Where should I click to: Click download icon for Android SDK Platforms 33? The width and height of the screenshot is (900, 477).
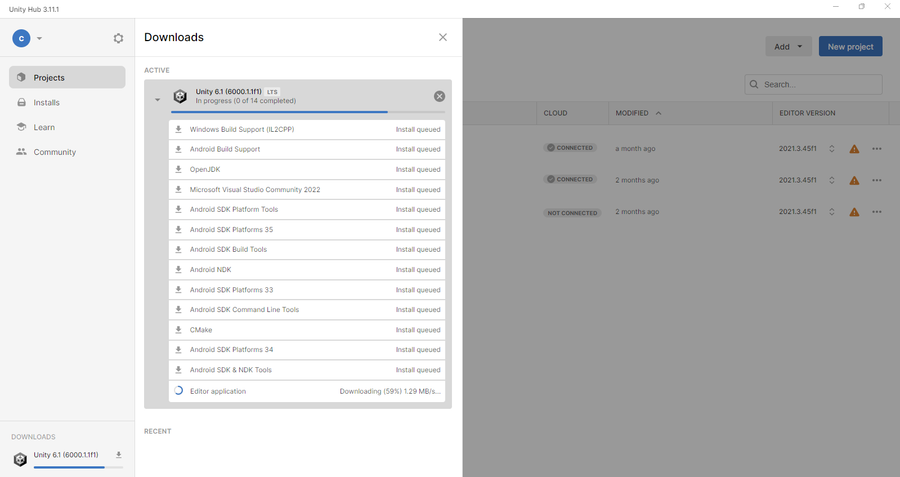coord(179,289)
